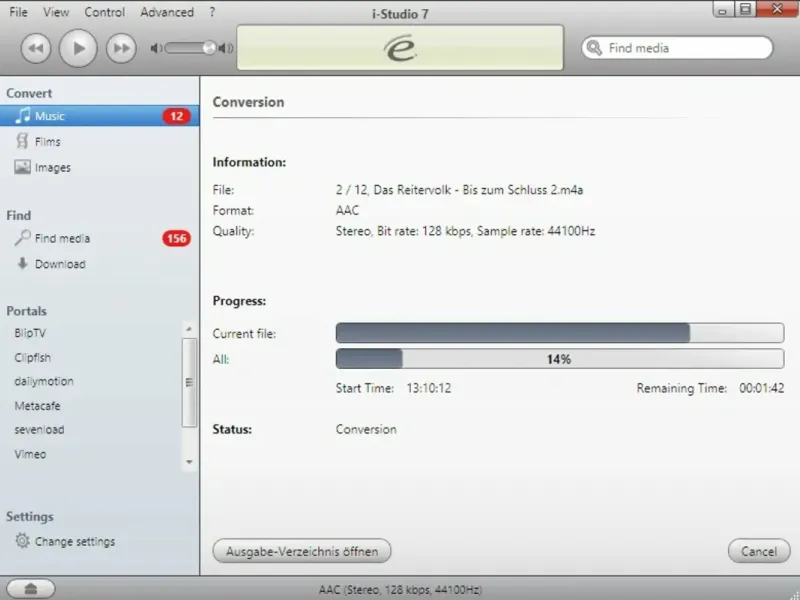Select the BlipTV portal

(30, 333)
